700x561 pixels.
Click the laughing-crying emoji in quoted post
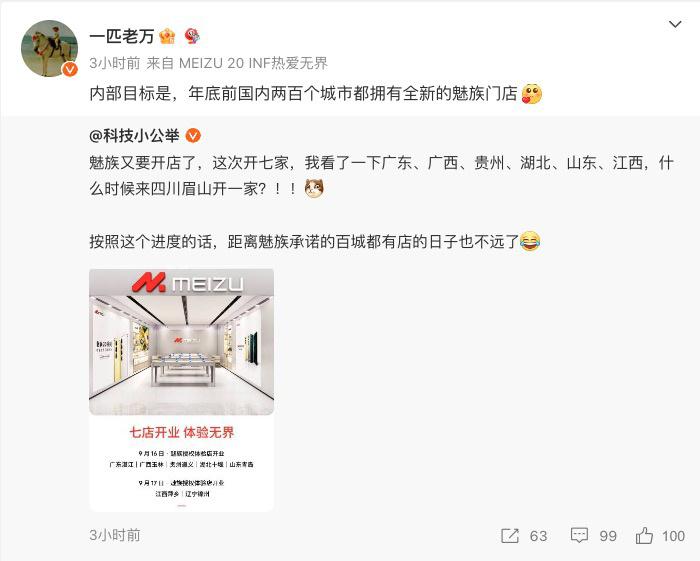click(x=530, y=241)
